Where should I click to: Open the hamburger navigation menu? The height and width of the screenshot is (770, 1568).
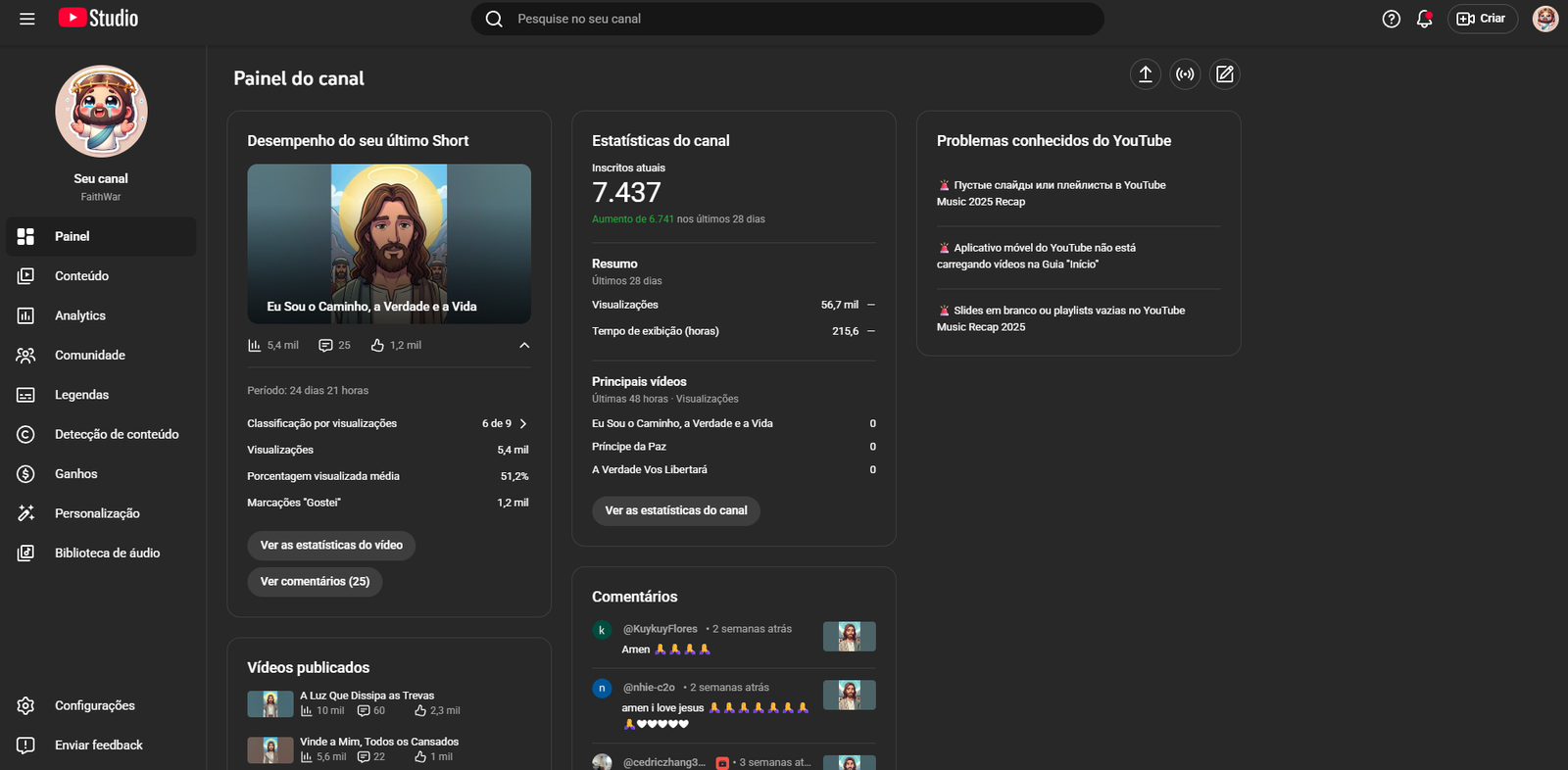point(27,19)
